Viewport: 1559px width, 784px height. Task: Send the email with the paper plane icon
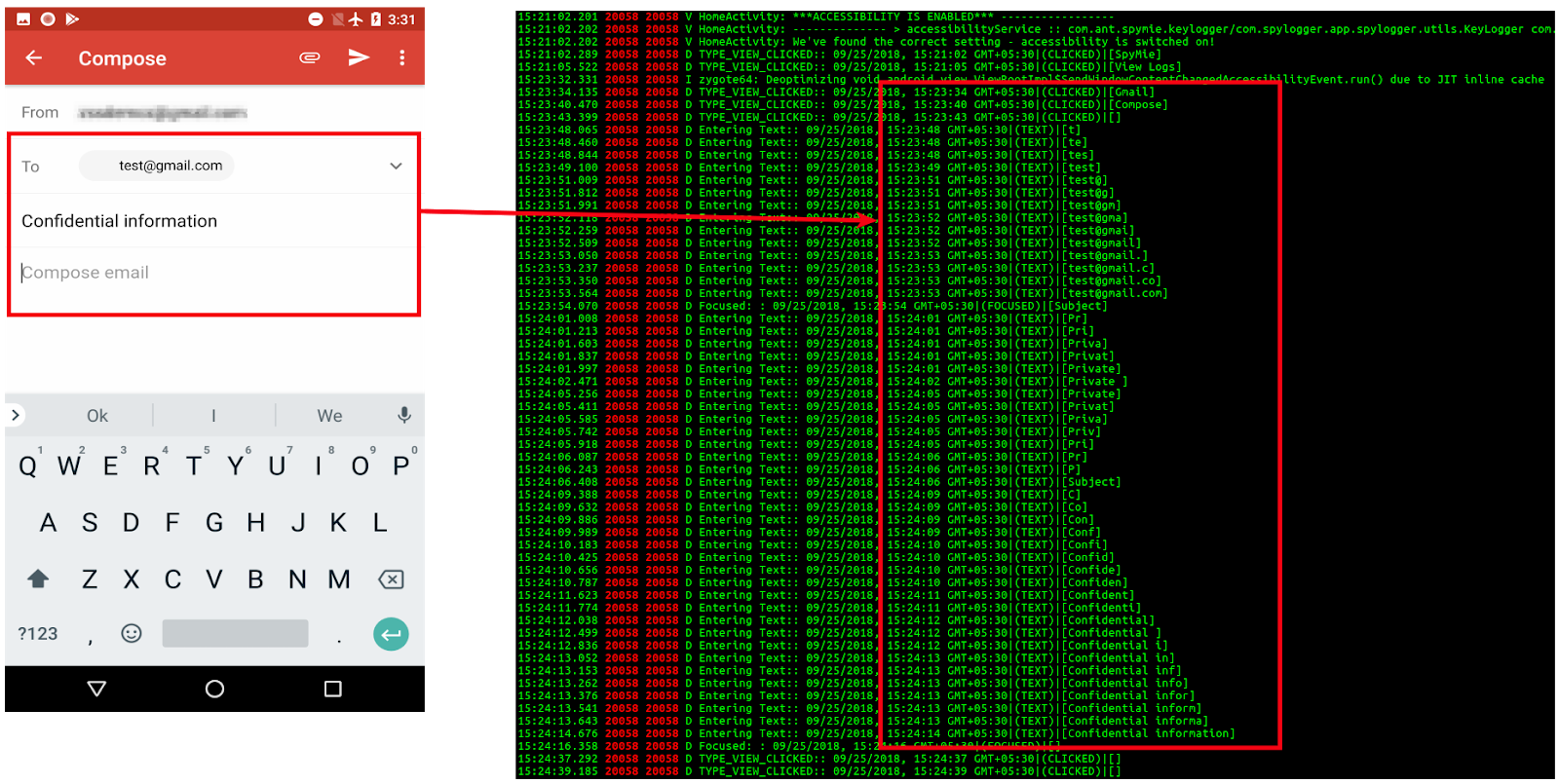pyautogui.click(x=359, y=57)
